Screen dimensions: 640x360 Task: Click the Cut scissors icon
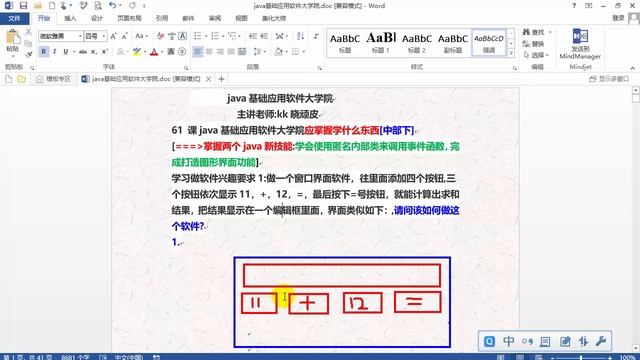[x=28, y=32]
